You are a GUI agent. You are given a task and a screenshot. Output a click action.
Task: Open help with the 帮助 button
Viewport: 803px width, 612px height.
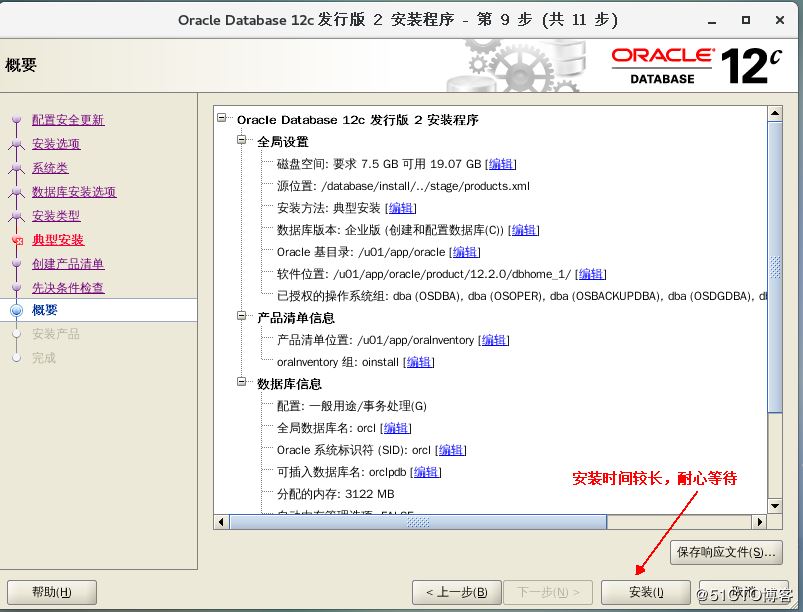[x=52, y=592]
